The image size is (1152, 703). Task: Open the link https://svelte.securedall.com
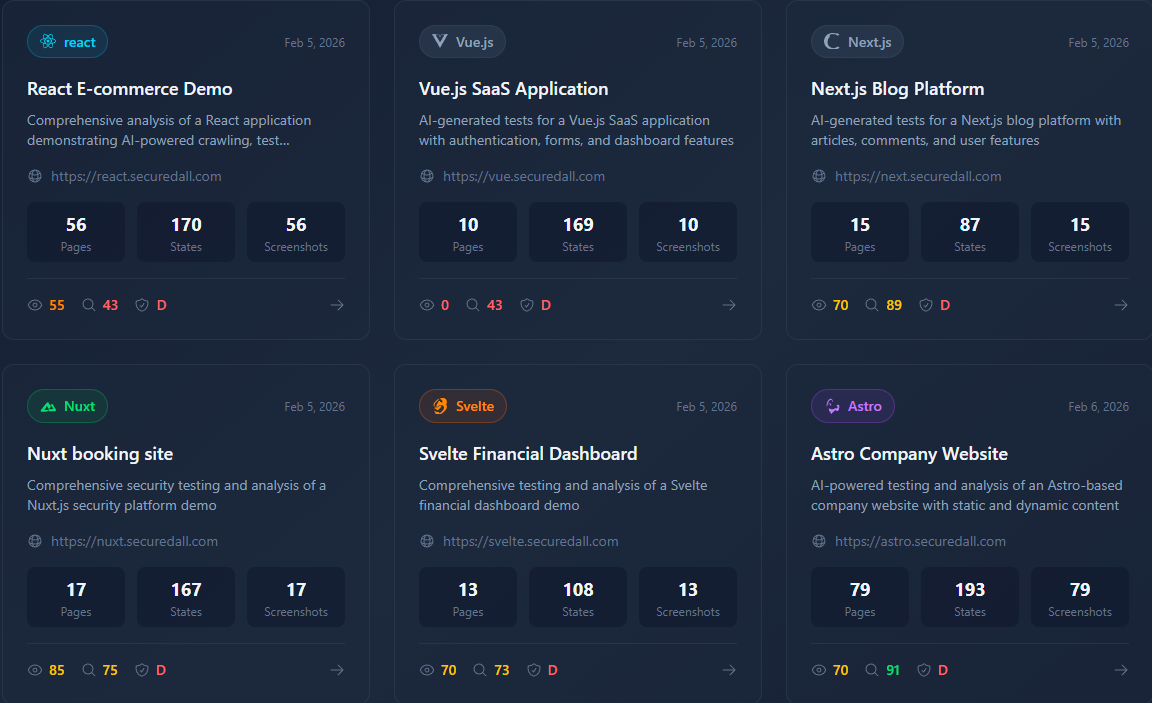click(x=530, y=540)
